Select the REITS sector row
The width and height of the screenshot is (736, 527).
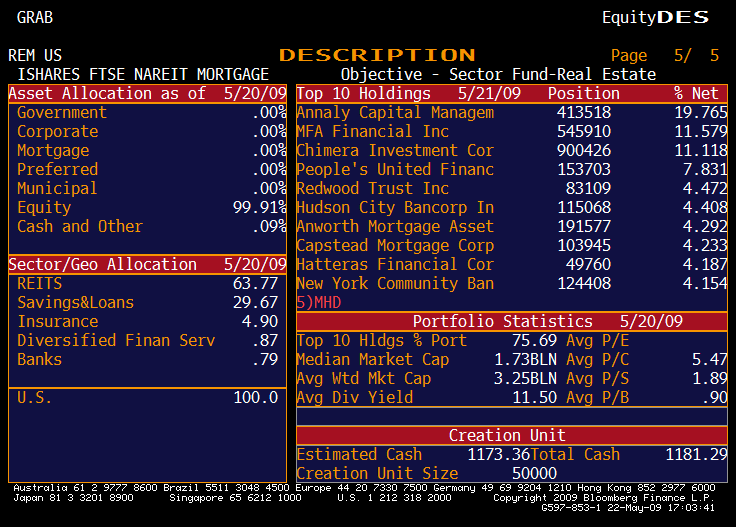tap(147, 283)
